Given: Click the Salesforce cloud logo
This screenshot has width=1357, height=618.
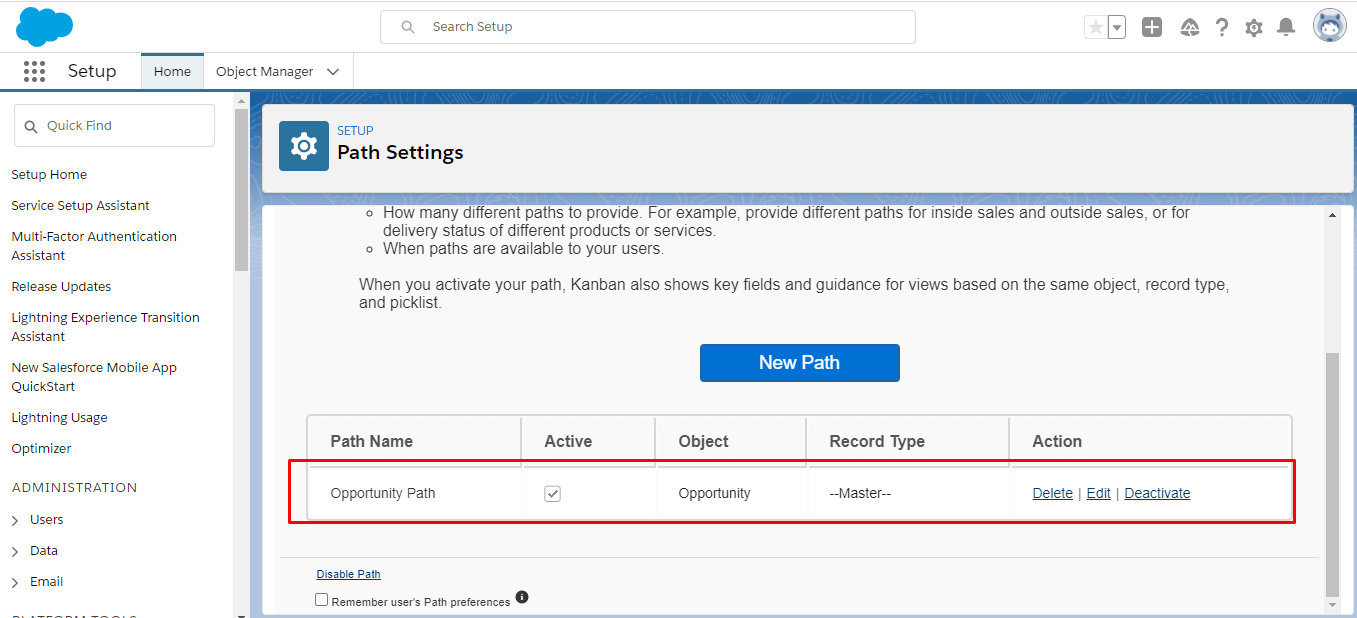Looking at the screenshot, I should pos(45,26).
